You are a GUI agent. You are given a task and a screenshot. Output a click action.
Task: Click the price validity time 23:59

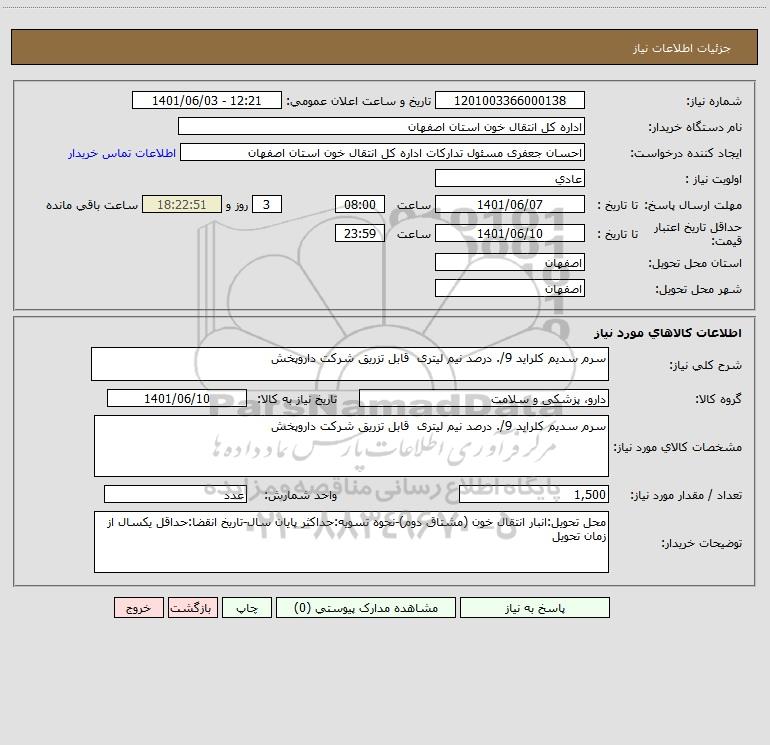(359, 234)
